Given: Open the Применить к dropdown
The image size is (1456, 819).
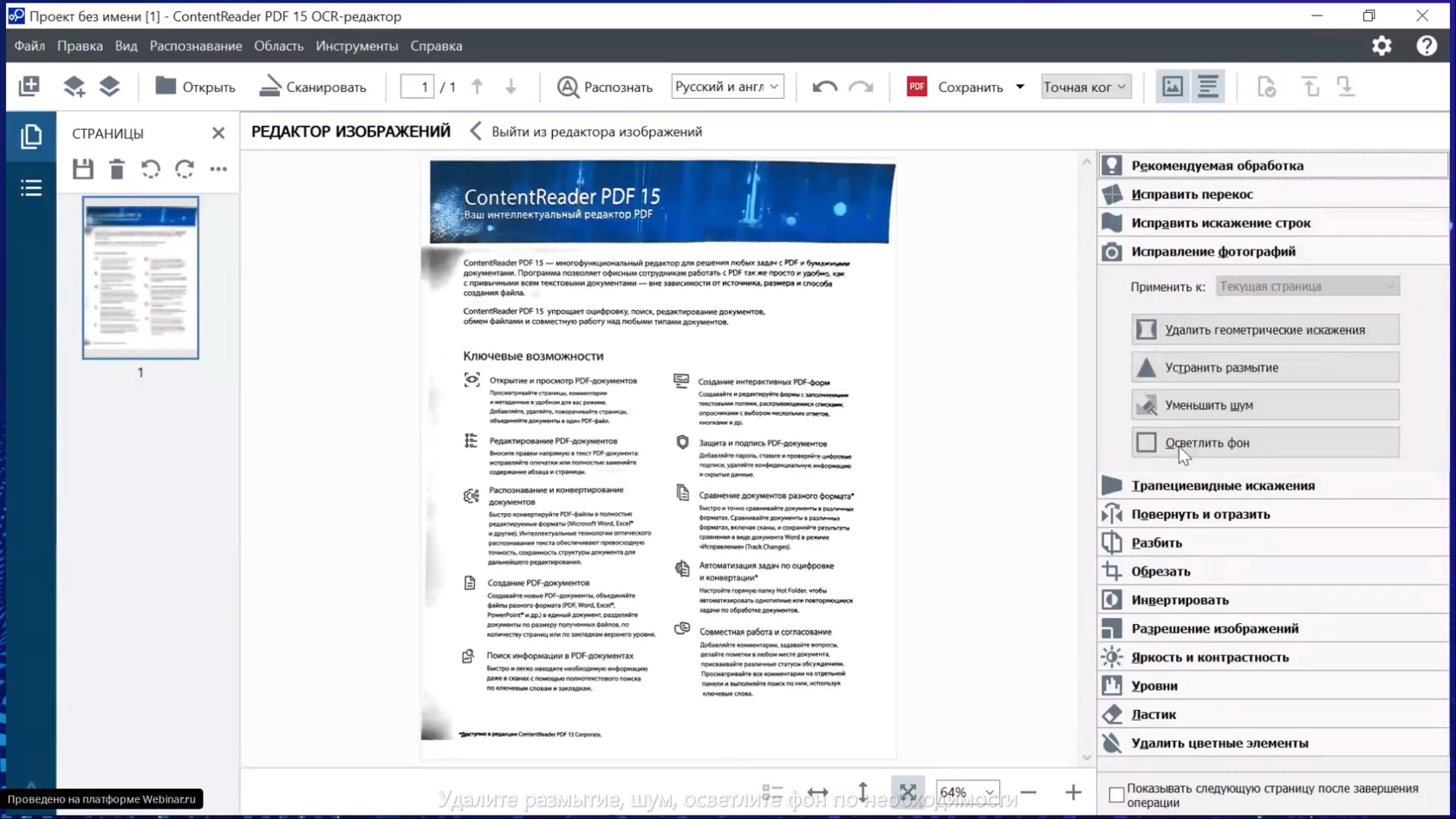Looking at the screenshot, I should click(x=1307, y=286).
